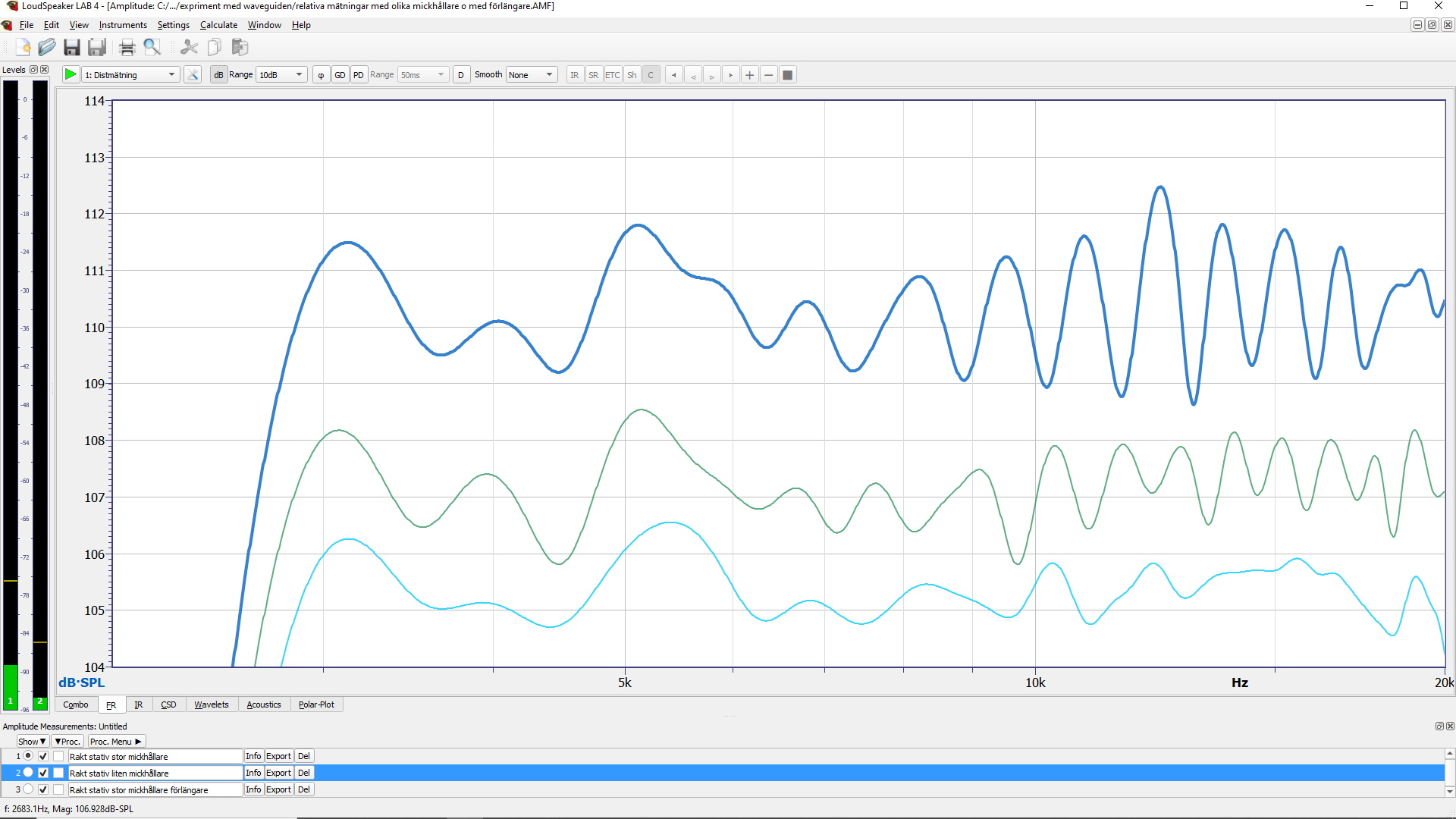Switch to the CSD tab
Viewport: 1456px width, 819px height.
click(168, 704)
